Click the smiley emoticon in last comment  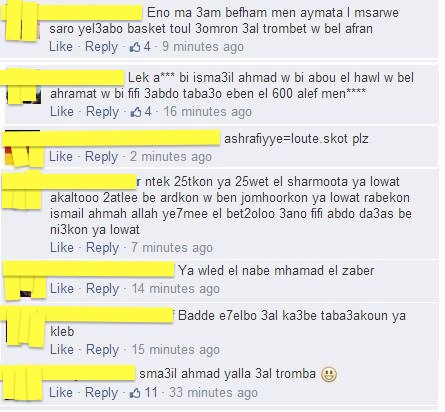click(x=329, y=375)
